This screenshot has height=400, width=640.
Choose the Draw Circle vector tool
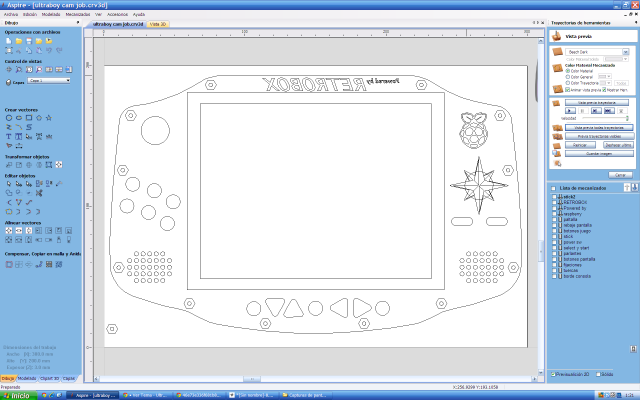pyautogui.click(x=9, y=118)
